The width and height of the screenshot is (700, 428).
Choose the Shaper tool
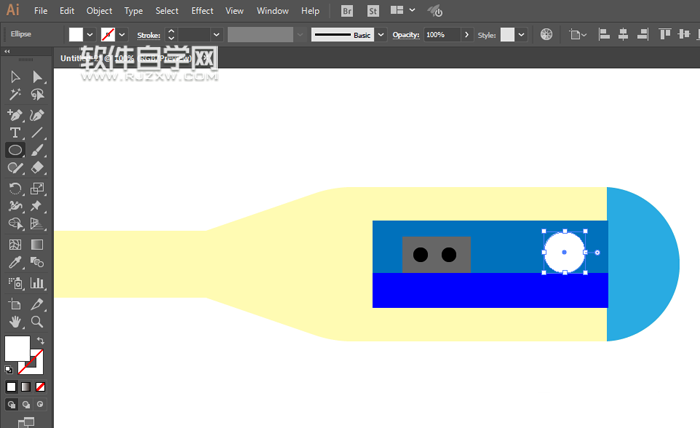[x=15, y=168]
